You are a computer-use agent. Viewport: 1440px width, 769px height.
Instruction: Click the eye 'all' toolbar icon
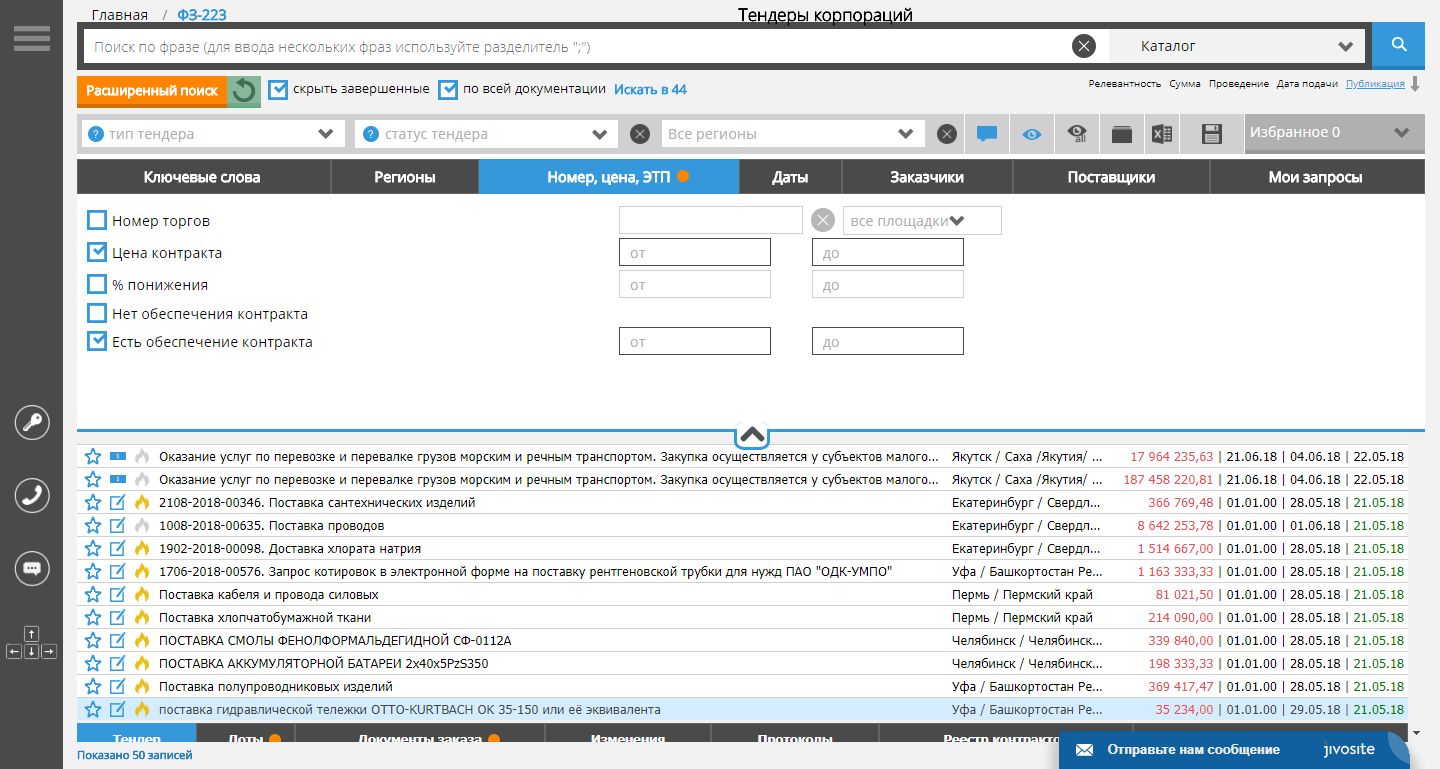point(1077,134)
